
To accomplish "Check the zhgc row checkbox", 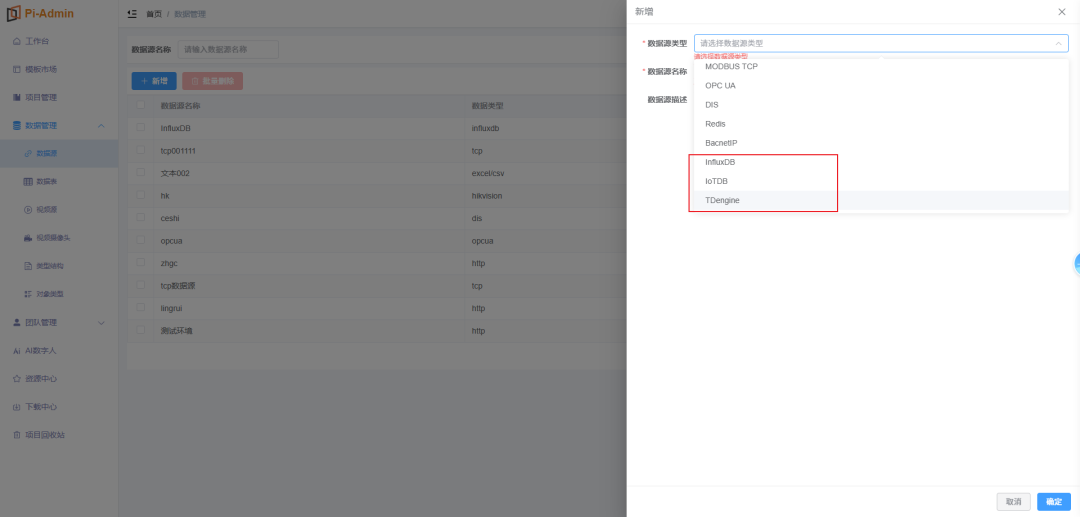I will (x=141, y=263).
